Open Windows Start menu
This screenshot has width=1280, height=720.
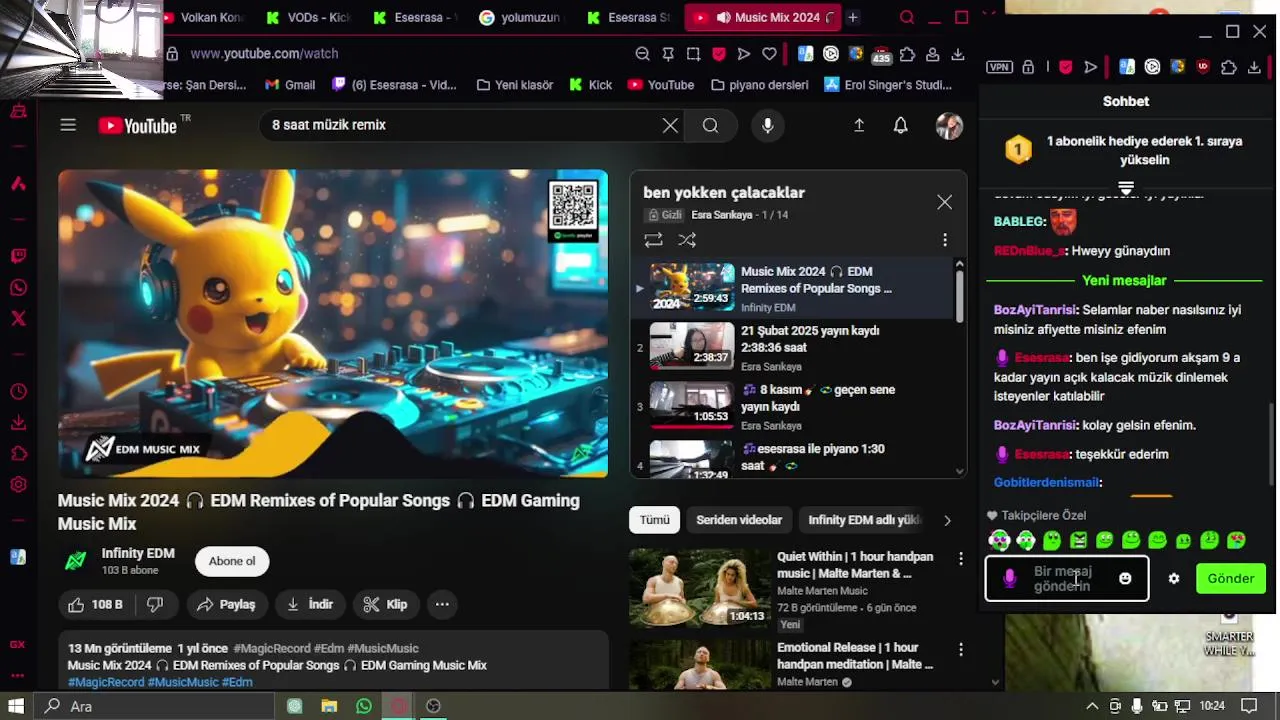click(x=16, y=706)
